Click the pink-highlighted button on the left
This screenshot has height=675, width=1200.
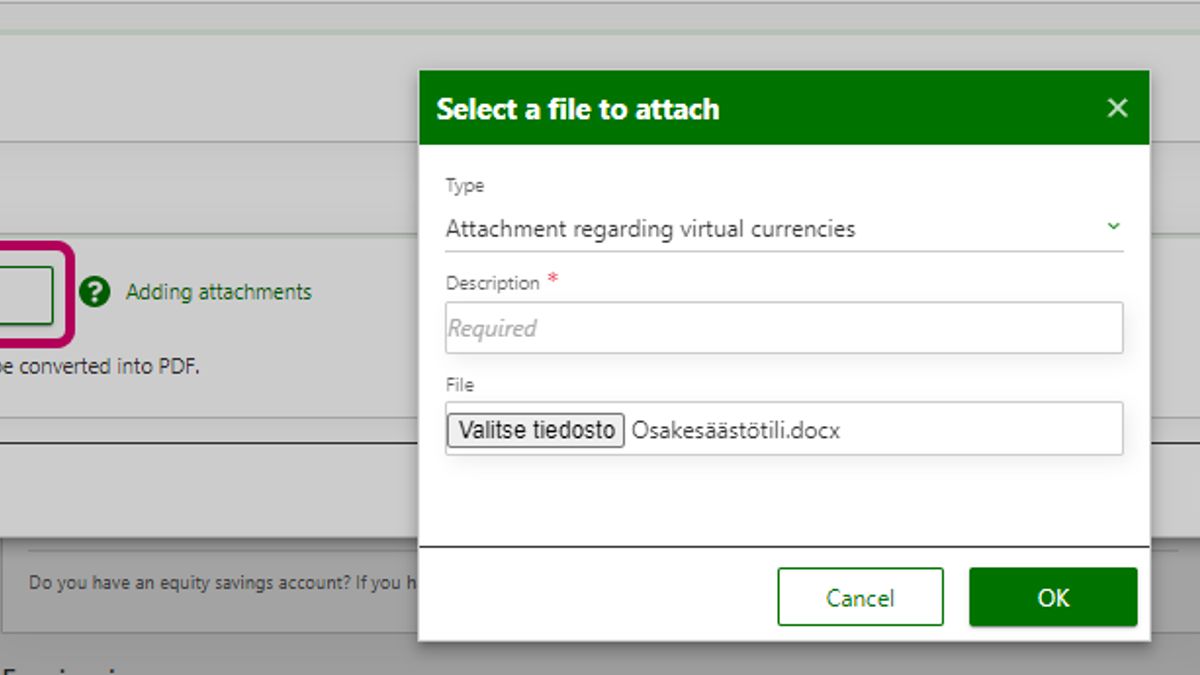click(26, 295)
